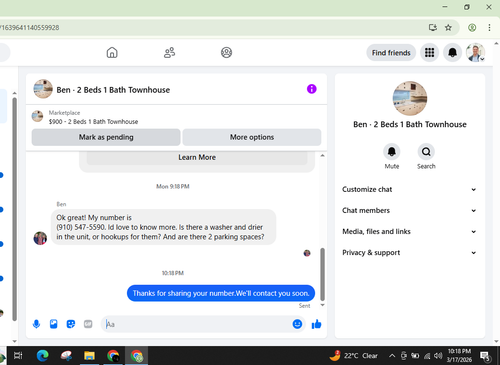
Task: Click listing thumbnail in chat header
Action: [x=43, y=89]
